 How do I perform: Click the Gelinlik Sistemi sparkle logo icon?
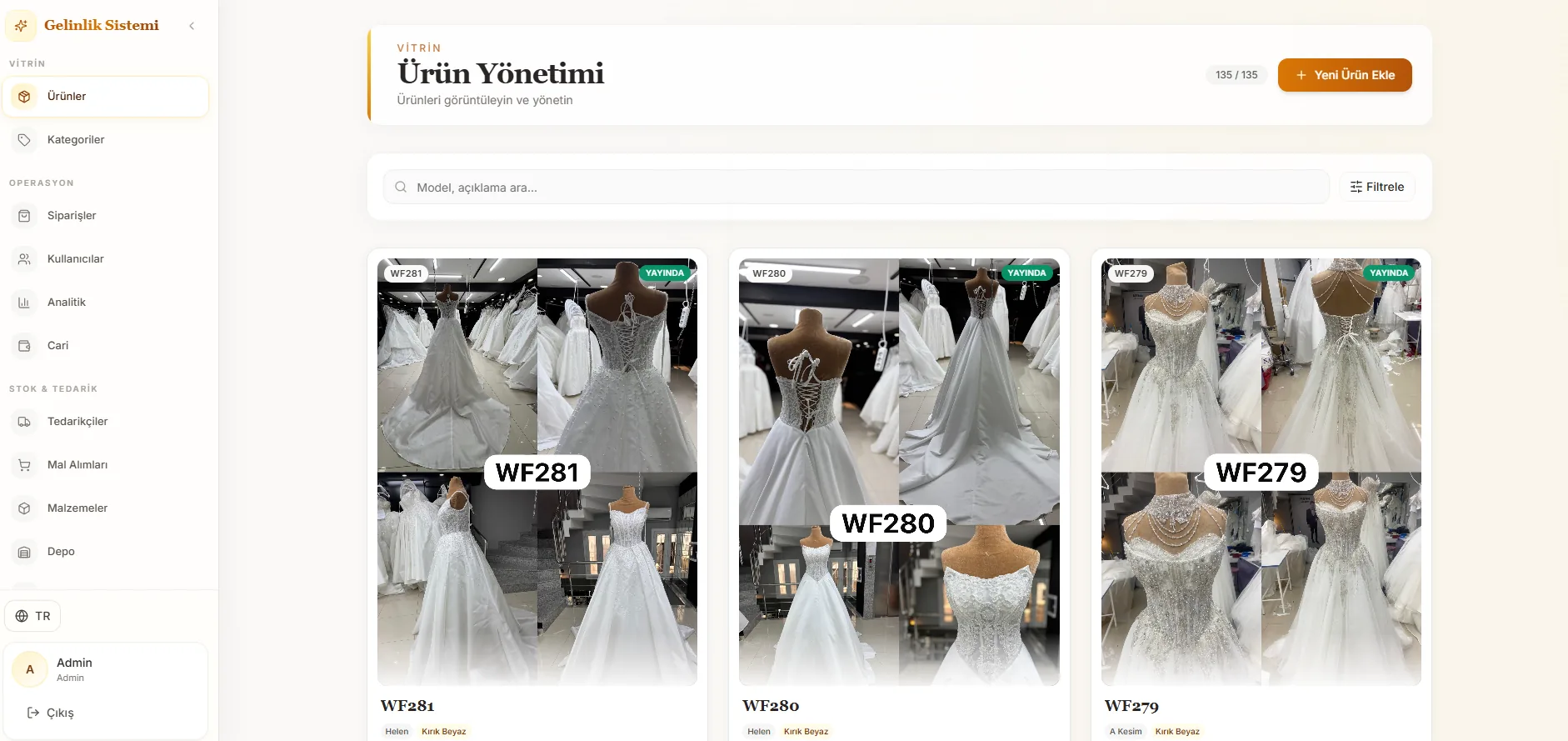(21, 26)
